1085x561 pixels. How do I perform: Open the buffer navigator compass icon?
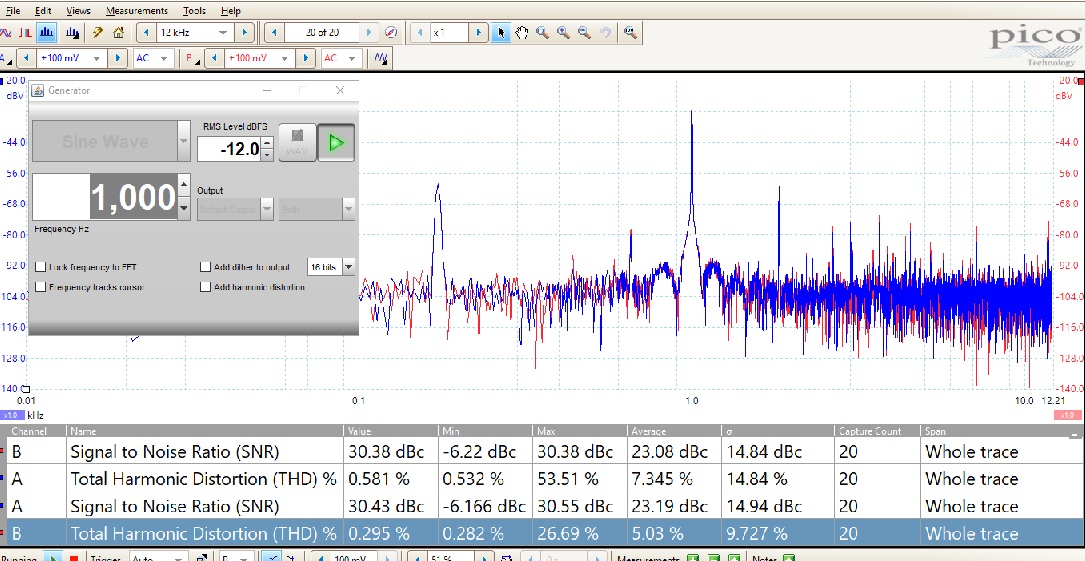click(x=391, y=33)
